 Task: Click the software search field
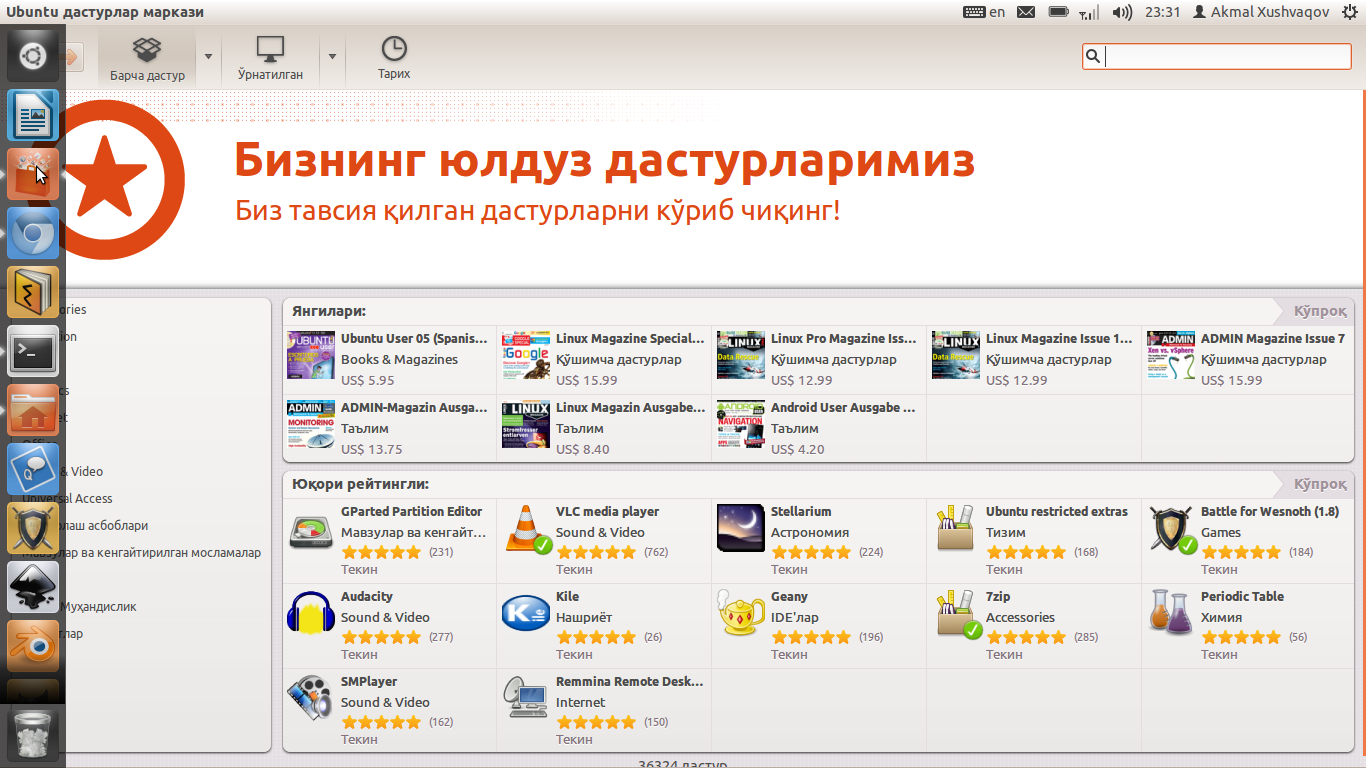point(1217,57)
